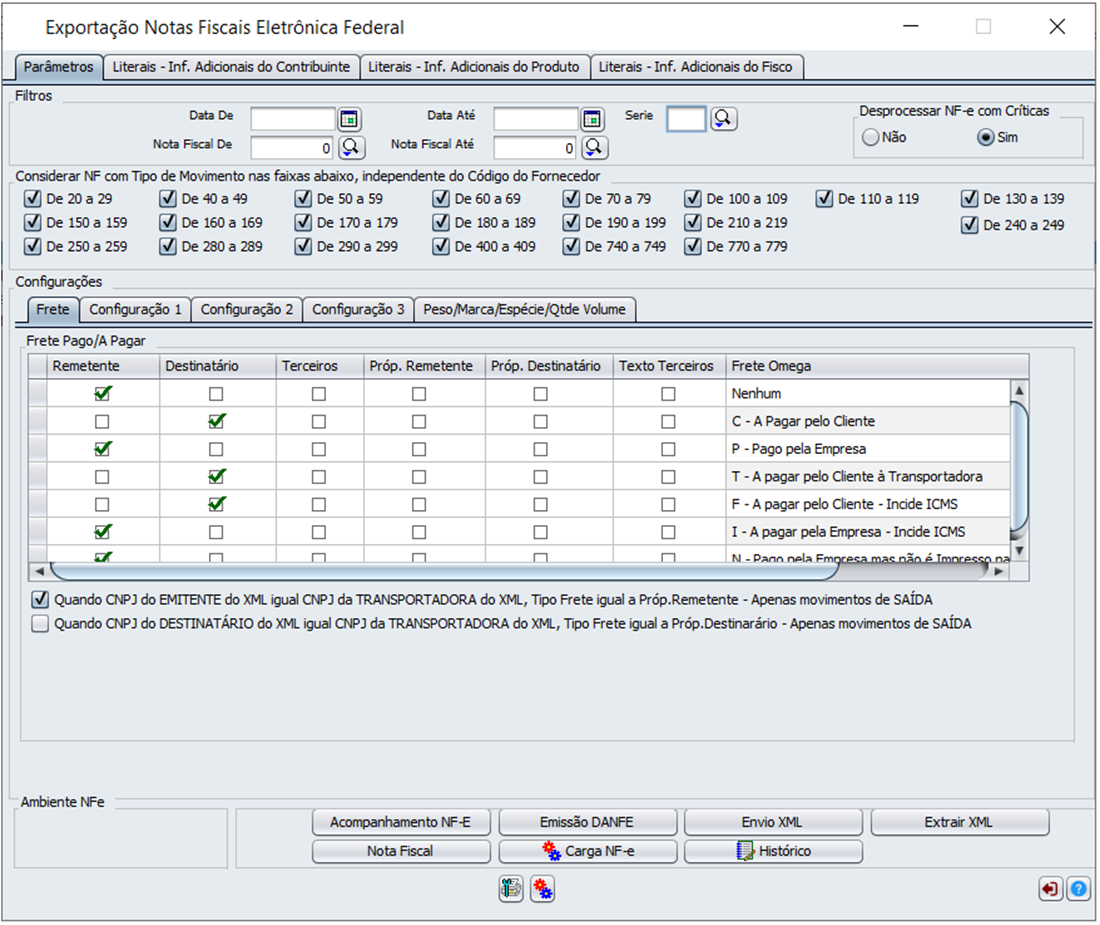The image size is (1100, 925).
Task: Click the red gears icon at bottom
Action: coord(542,889)
